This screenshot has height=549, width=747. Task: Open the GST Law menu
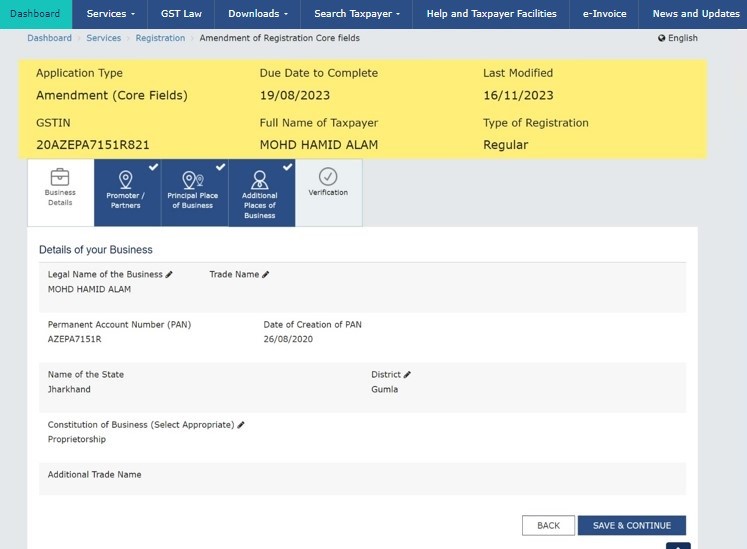(181, 14)
